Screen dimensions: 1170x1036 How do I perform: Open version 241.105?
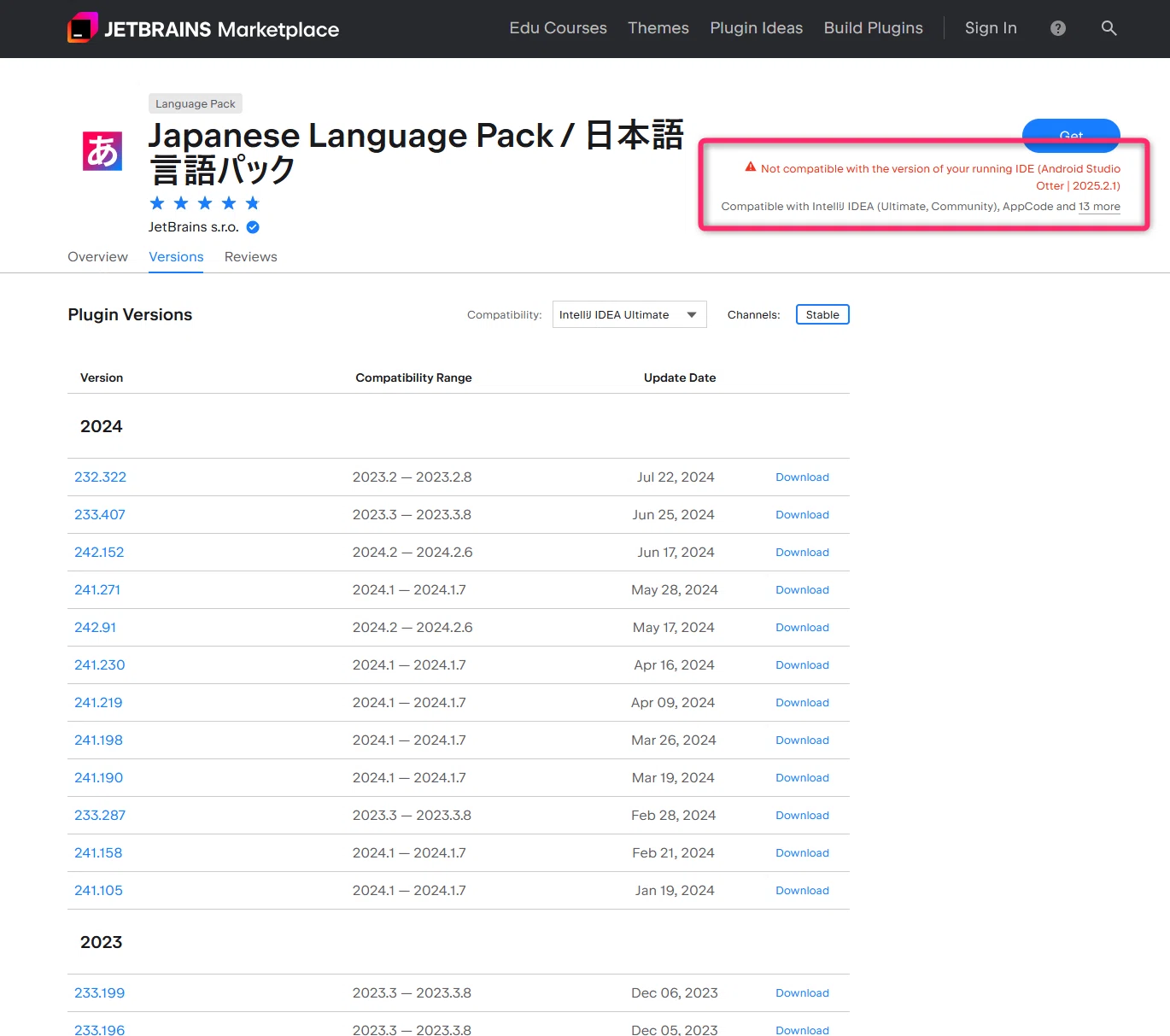pos(98,891)
